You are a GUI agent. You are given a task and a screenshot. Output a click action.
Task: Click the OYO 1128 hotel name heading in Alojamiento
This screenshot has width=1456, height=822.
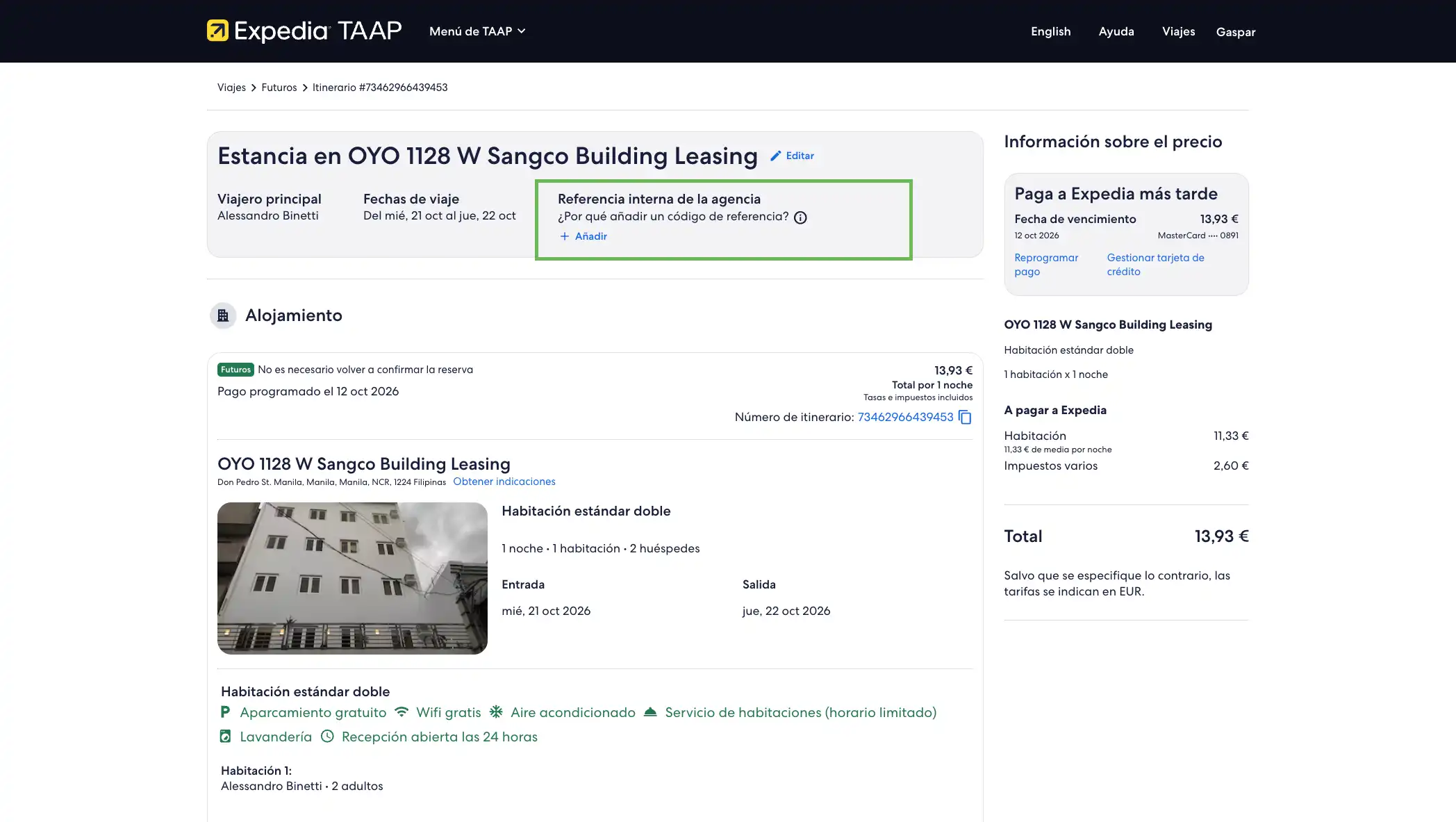click(364, 464)
